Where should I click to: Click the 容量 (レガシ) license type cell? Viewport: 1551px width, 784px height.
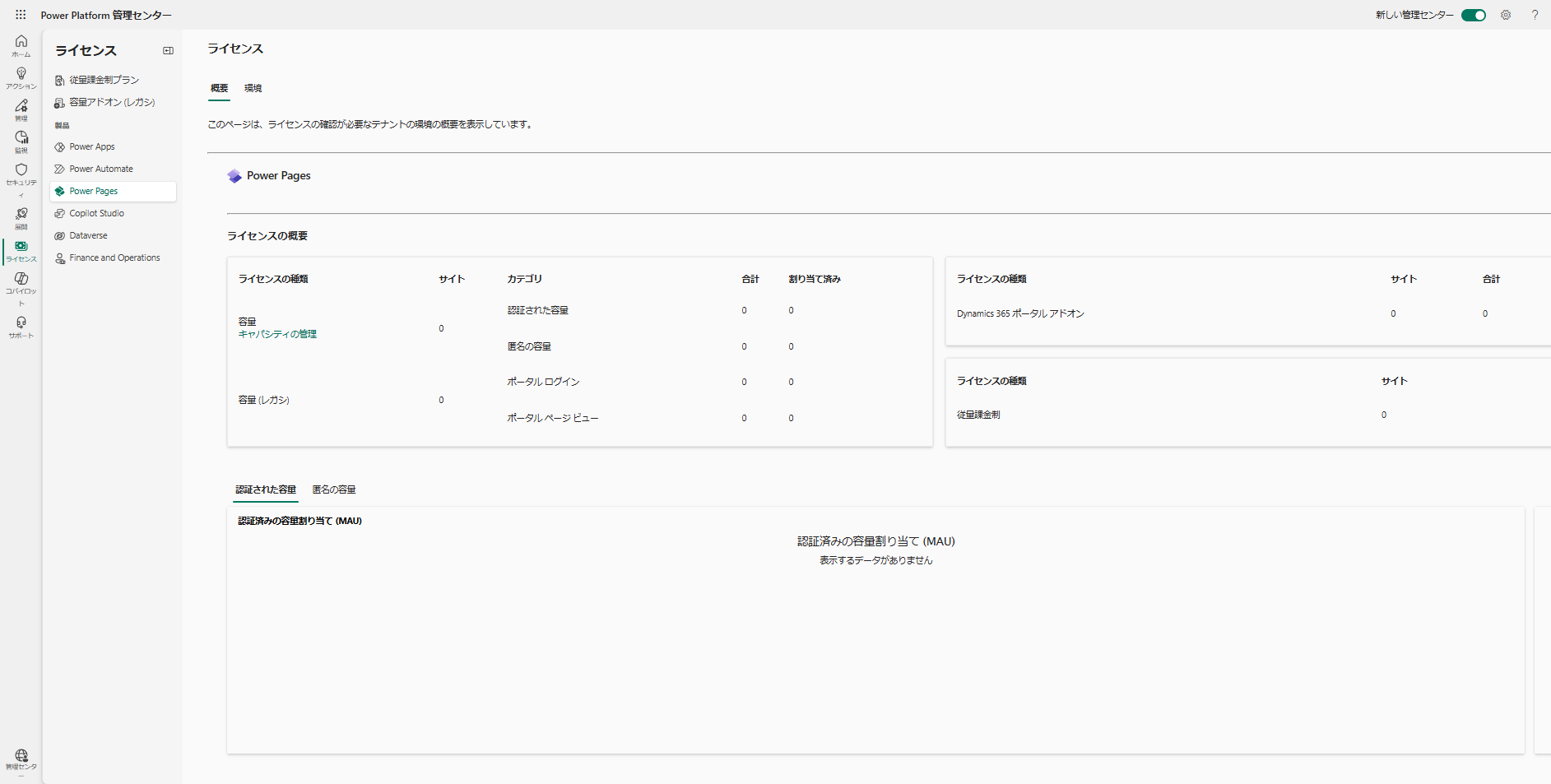pos(263,400)
